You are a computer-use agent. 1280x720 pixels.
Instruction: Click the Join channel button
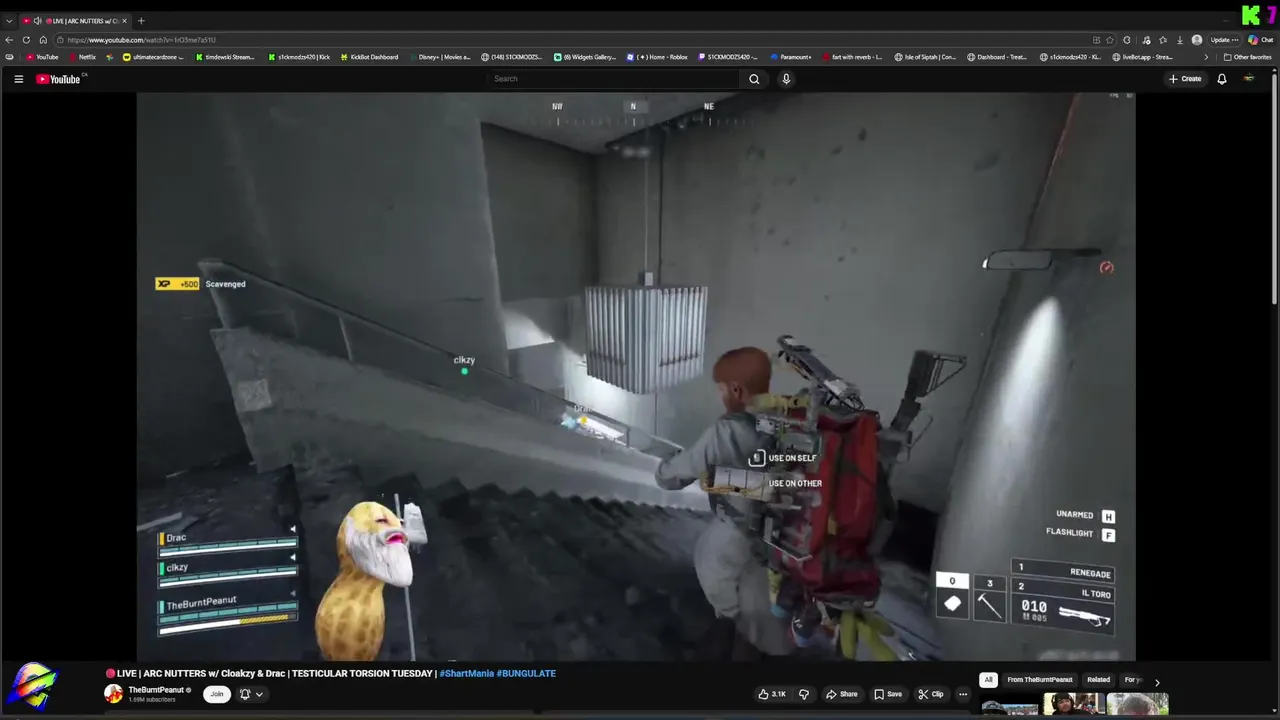tap(216, 694)
